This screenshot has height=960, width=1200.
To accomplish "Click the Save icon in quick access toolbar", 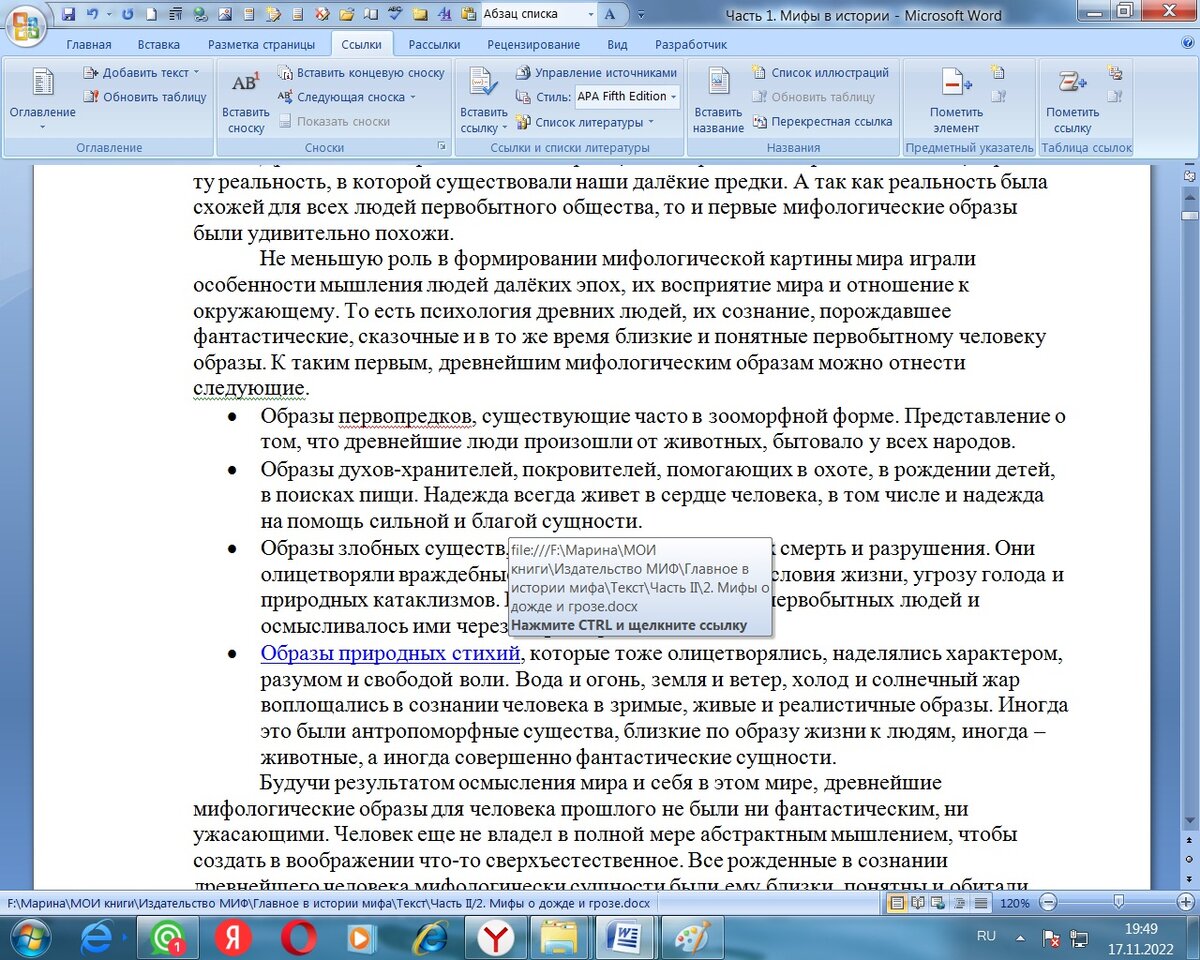I will 68,15.
